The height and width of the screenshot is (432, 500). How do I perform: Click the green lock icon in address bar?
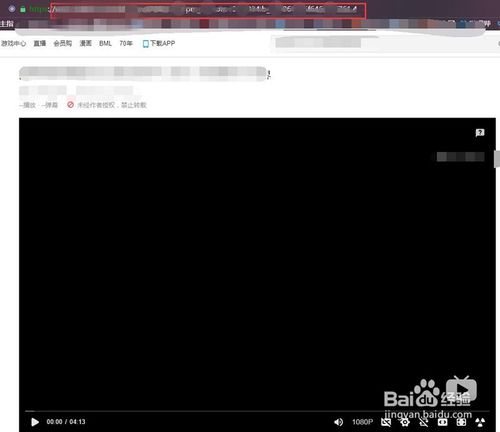(23, 9)
